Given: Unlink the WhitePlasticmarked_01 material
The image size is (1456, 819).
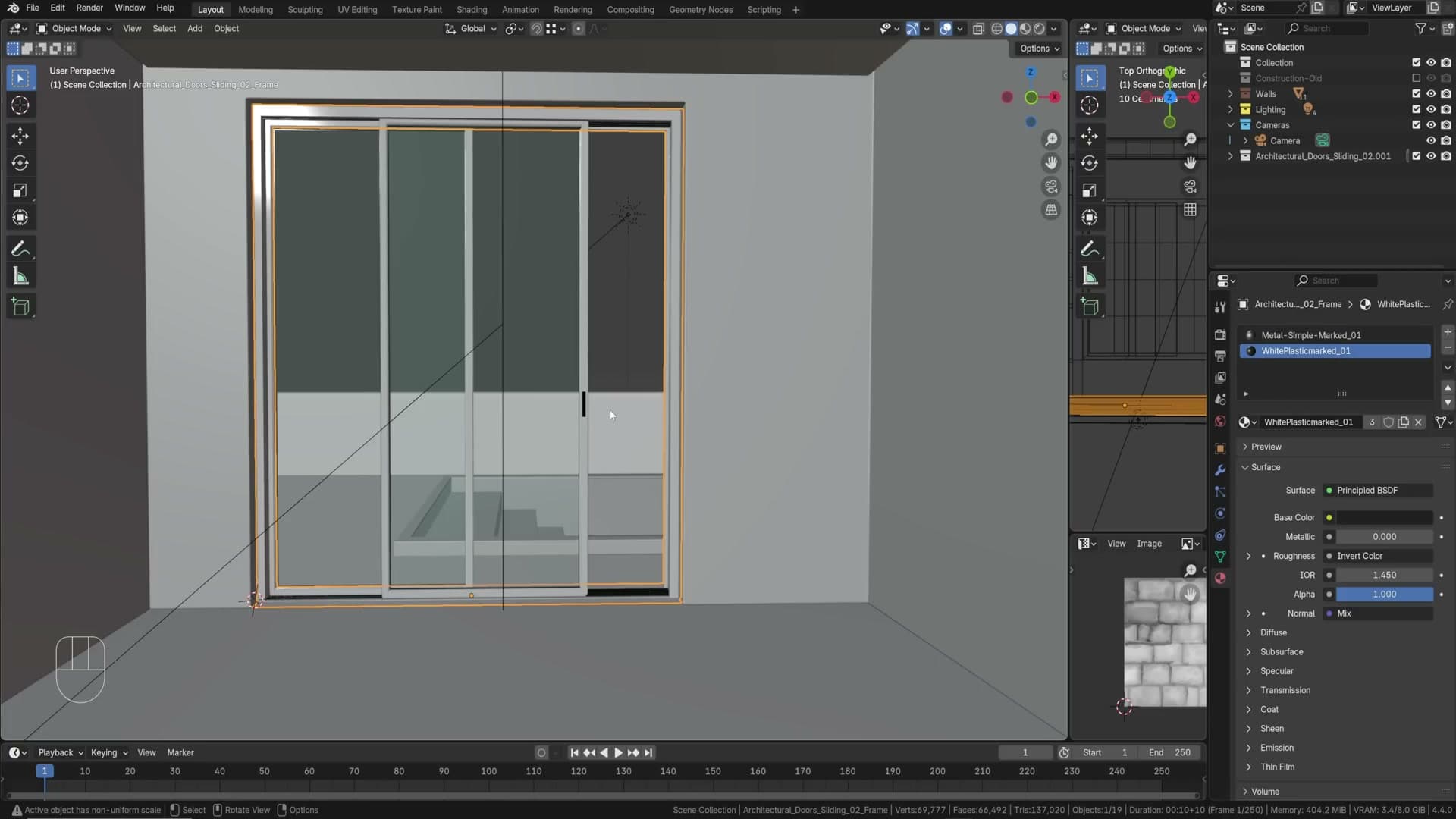Looking at the screenshot, I should (1419, 422).
